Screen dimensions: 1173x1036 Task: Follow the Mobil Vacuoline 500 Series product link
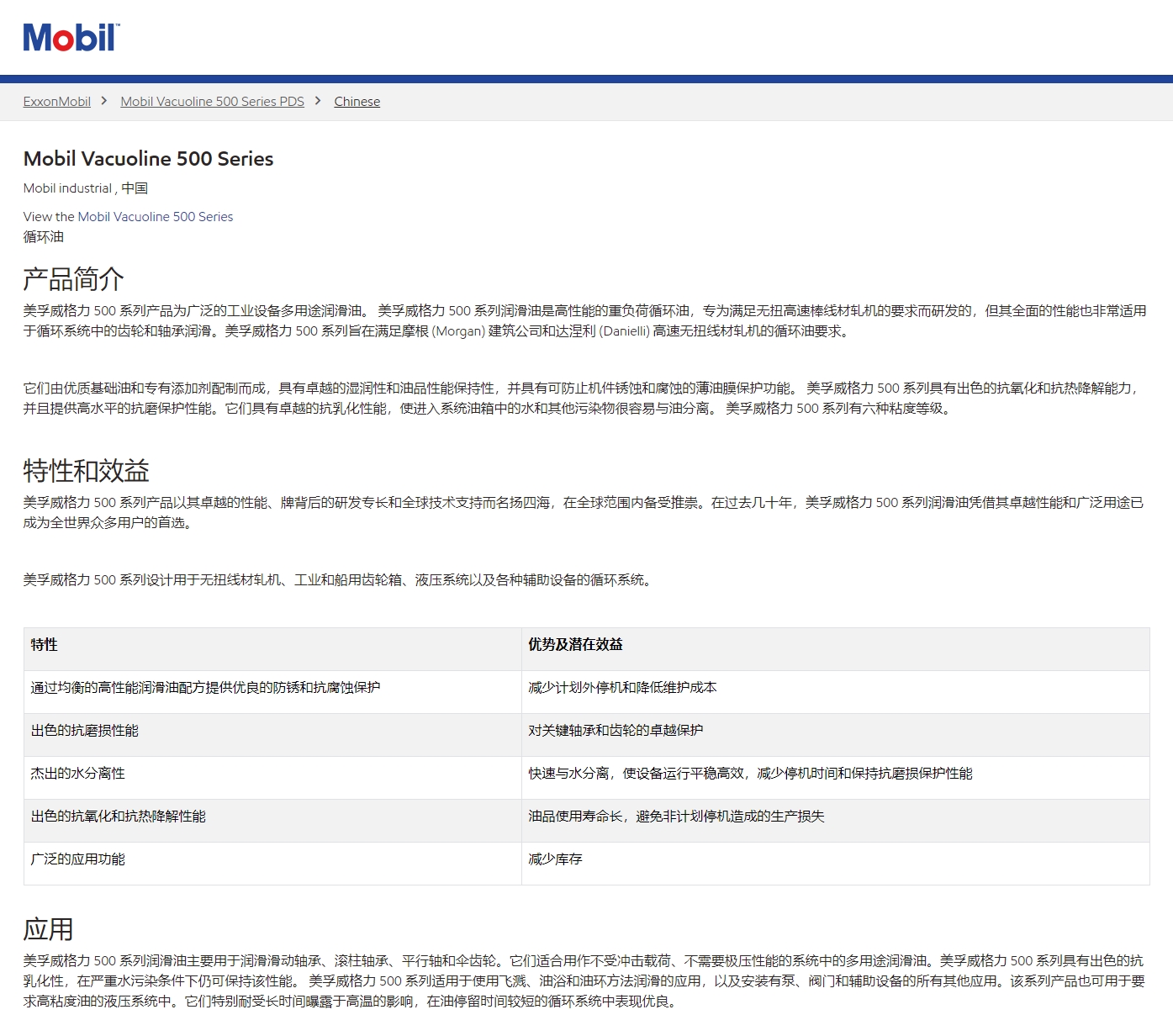point(156,217)
